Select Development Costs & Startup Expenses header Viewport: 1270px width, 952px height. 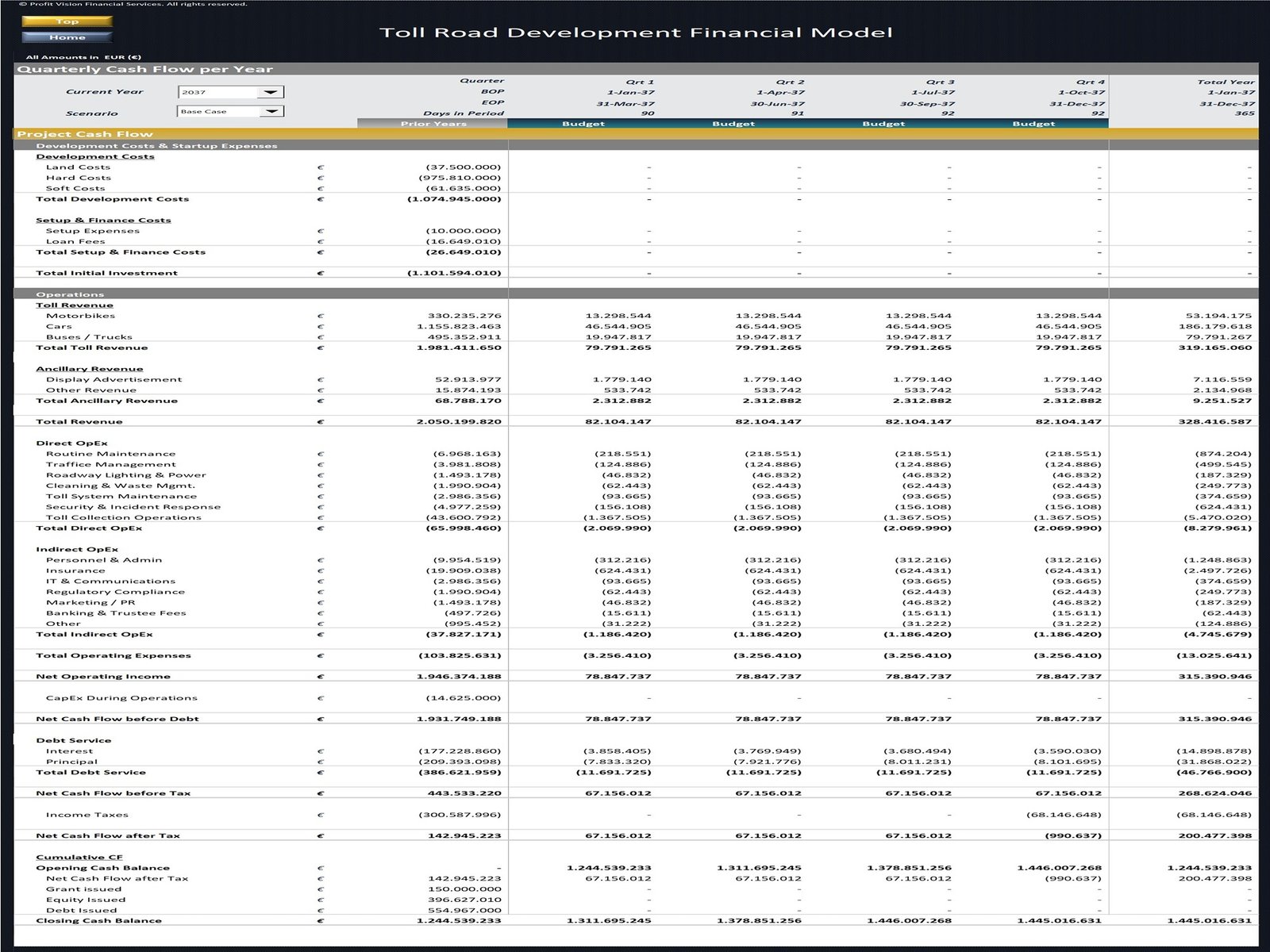point(156,146)
